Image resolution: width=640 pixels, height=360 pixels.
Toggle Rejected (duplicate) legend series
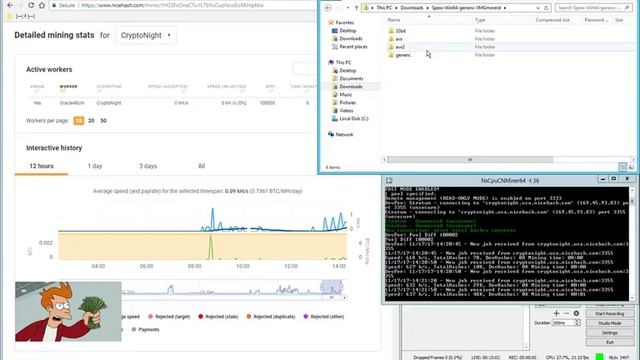(x=271, y=317)
